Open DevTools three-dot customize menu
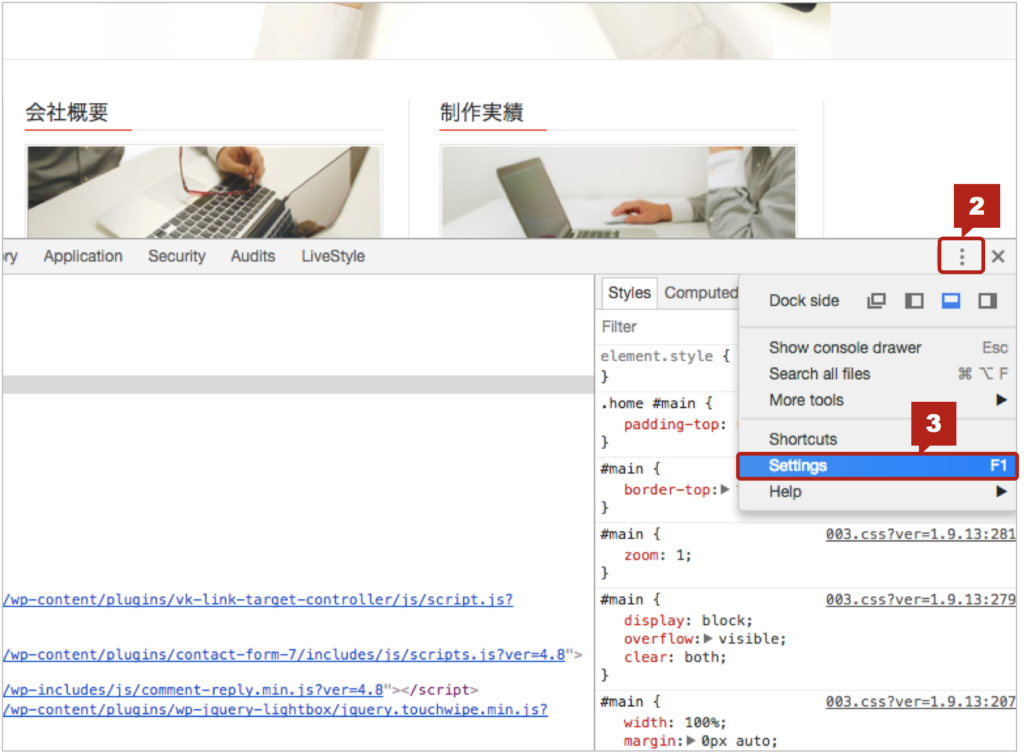1024x756 pixels. point(961,257)
